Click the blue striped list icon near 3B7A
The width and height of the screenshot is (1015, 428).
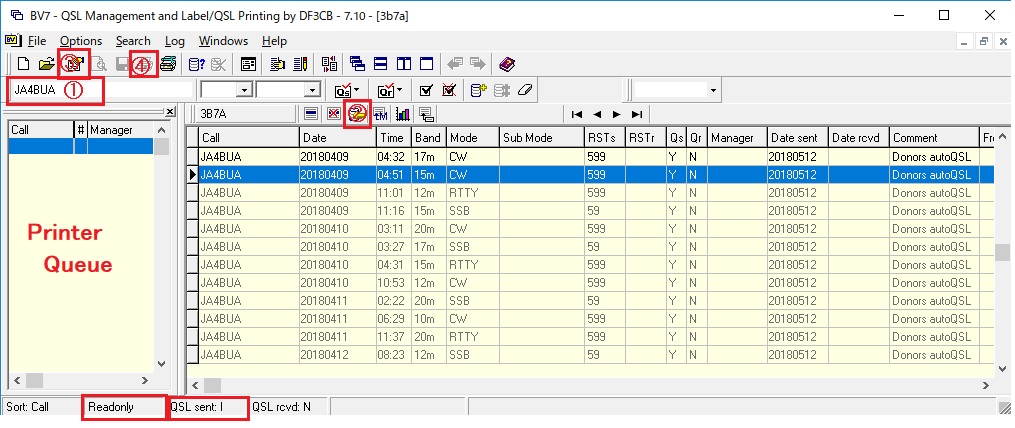[311, 115]
